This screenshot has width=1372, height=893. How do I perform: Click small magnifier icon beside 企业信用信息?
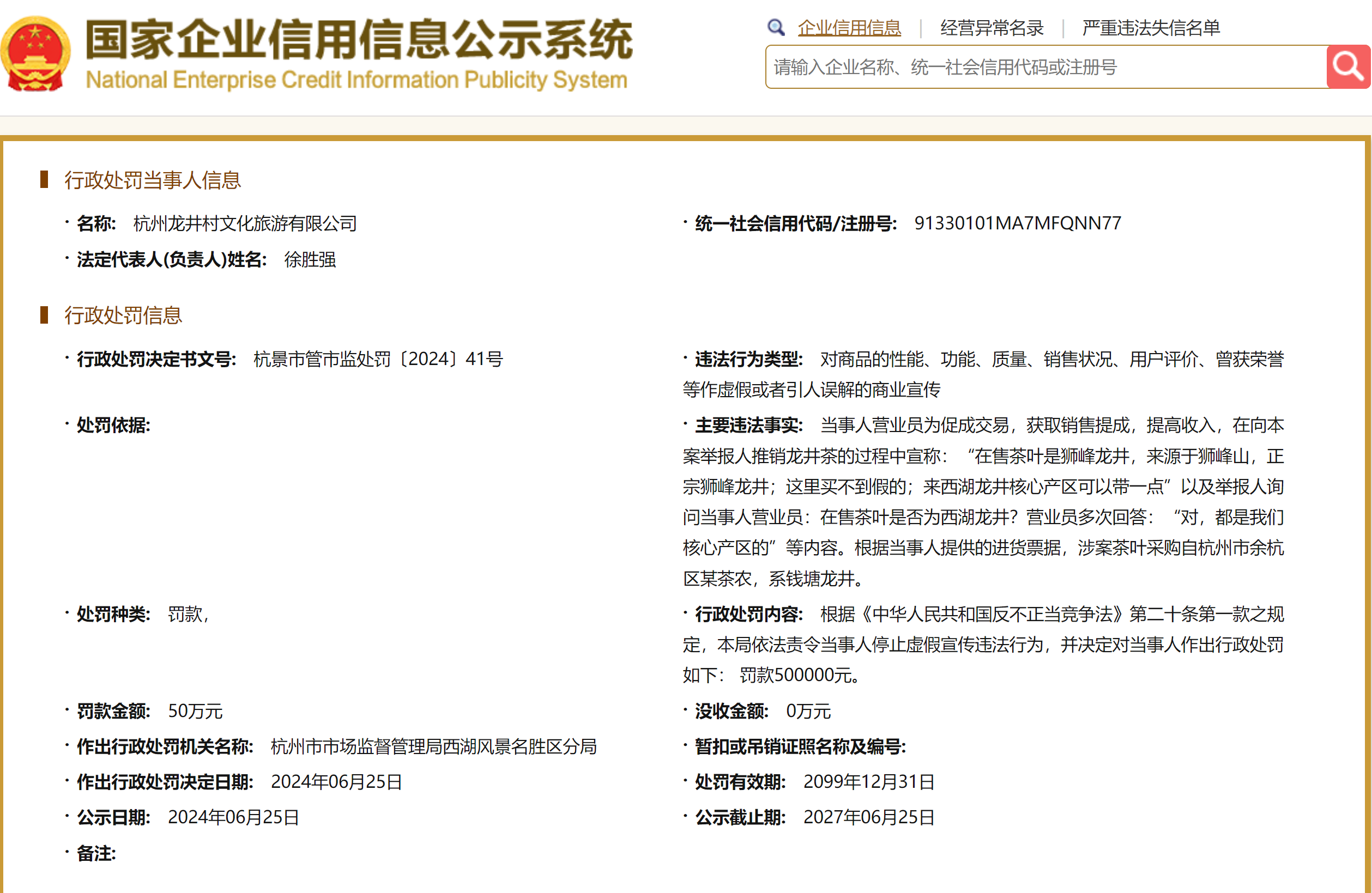pyautogui.click(x=776, y=27)
